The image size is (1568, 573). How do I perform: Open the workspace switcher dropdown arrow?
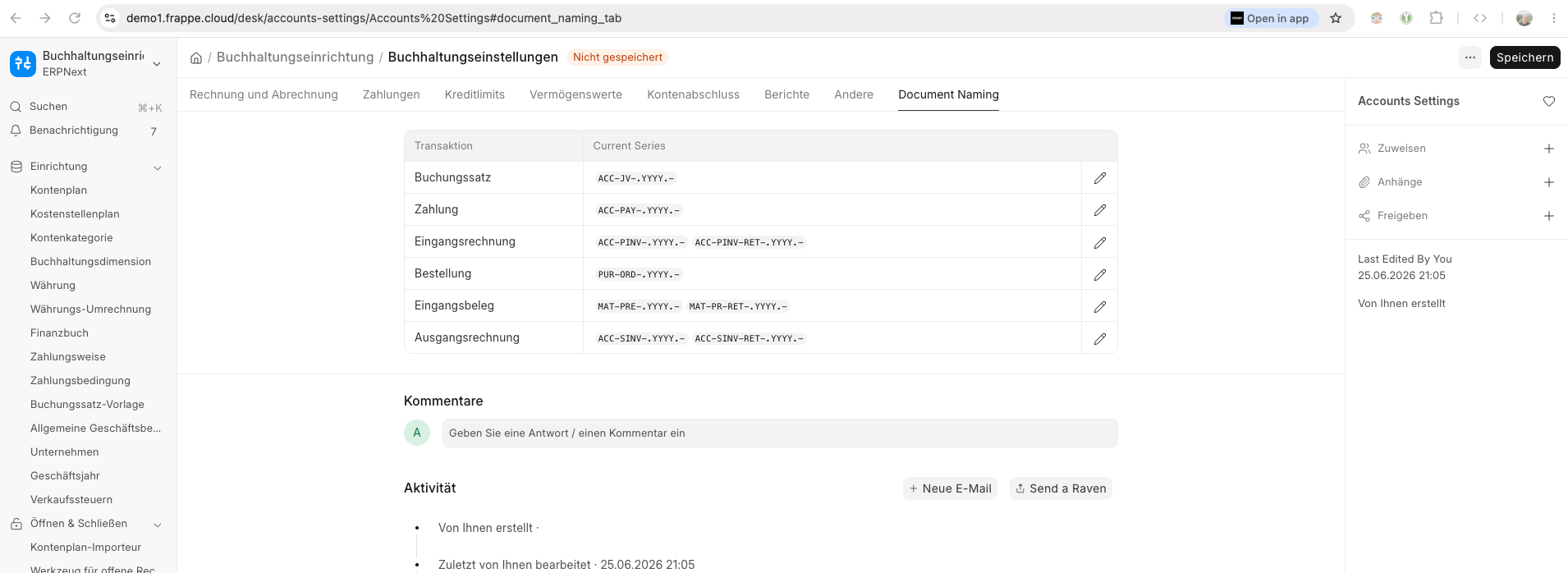pyautogui.click(x=157, y=63)
